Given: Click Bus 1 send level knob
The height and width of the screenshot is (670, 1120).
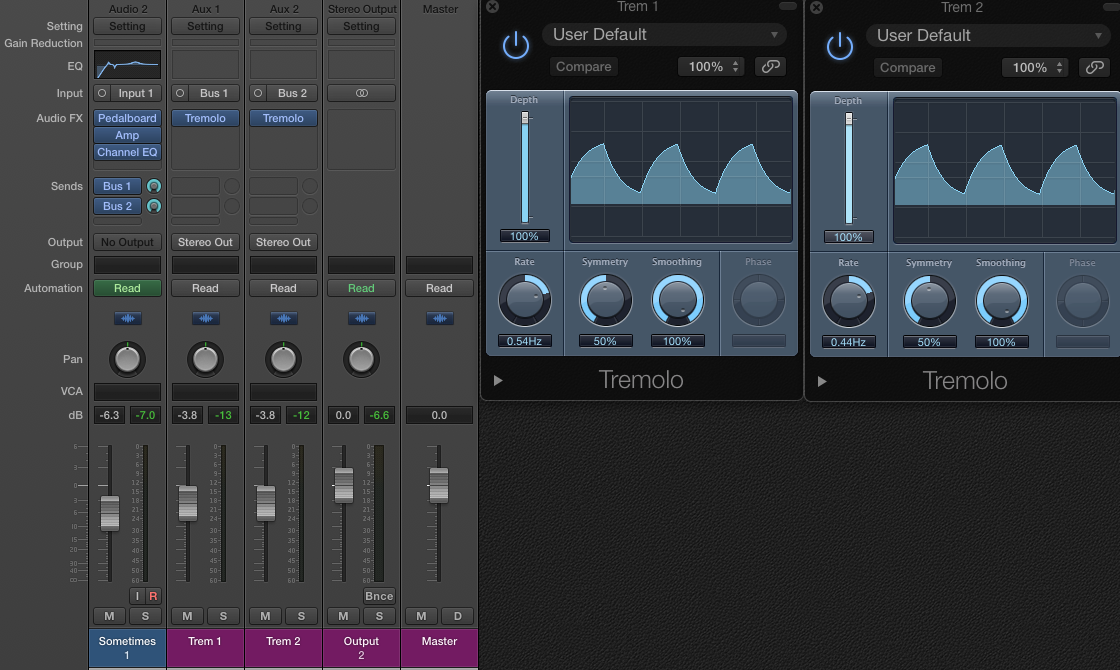Looking at the screenshot, I should point(154,186).
